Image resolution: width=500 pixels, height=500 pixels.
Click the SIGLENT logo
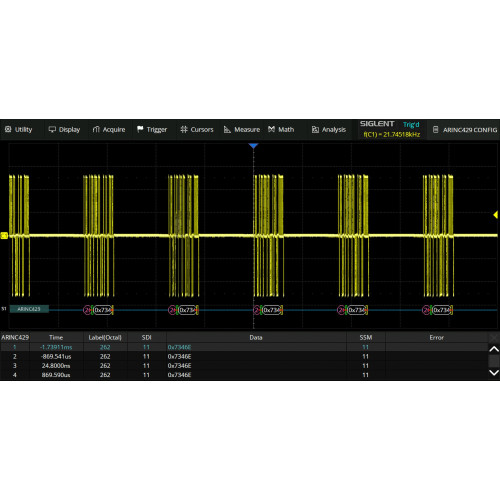pos(377,124)
